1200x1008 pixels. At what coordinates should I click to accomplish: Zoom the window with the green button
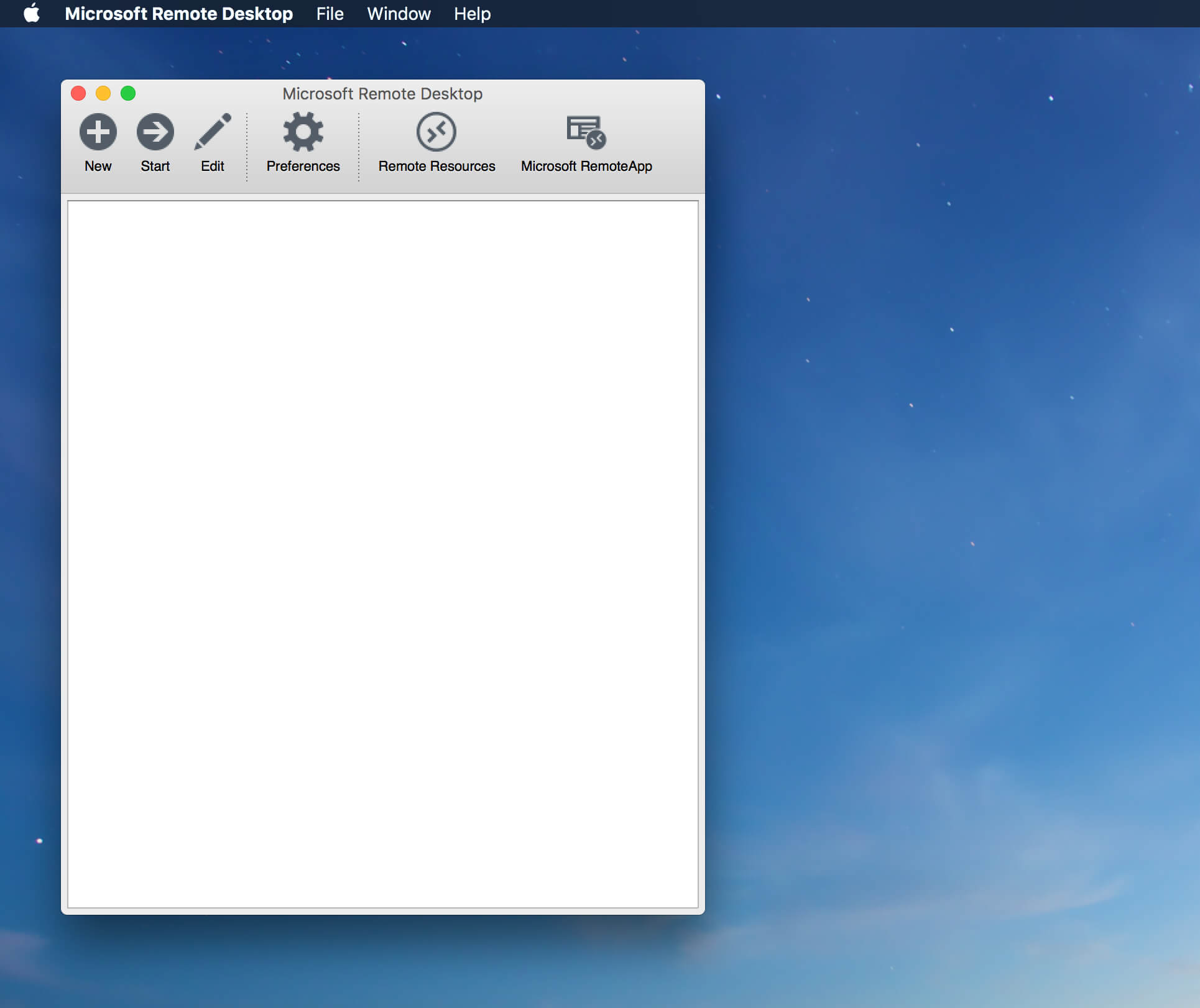point(128,93)
